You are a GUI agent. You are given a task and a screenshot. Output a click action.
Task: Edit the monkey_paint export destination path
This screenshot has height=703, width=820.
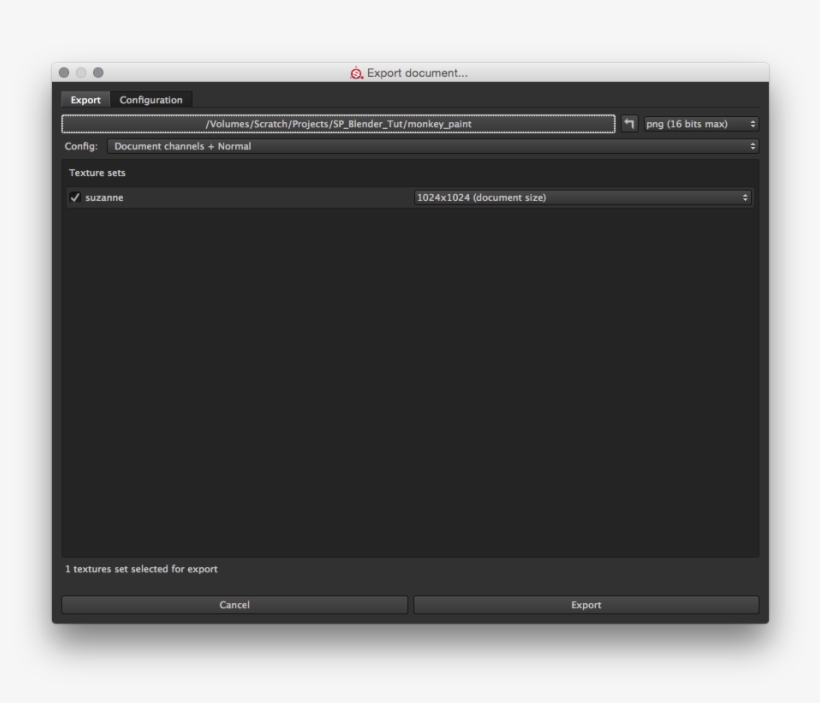[340, 122]
